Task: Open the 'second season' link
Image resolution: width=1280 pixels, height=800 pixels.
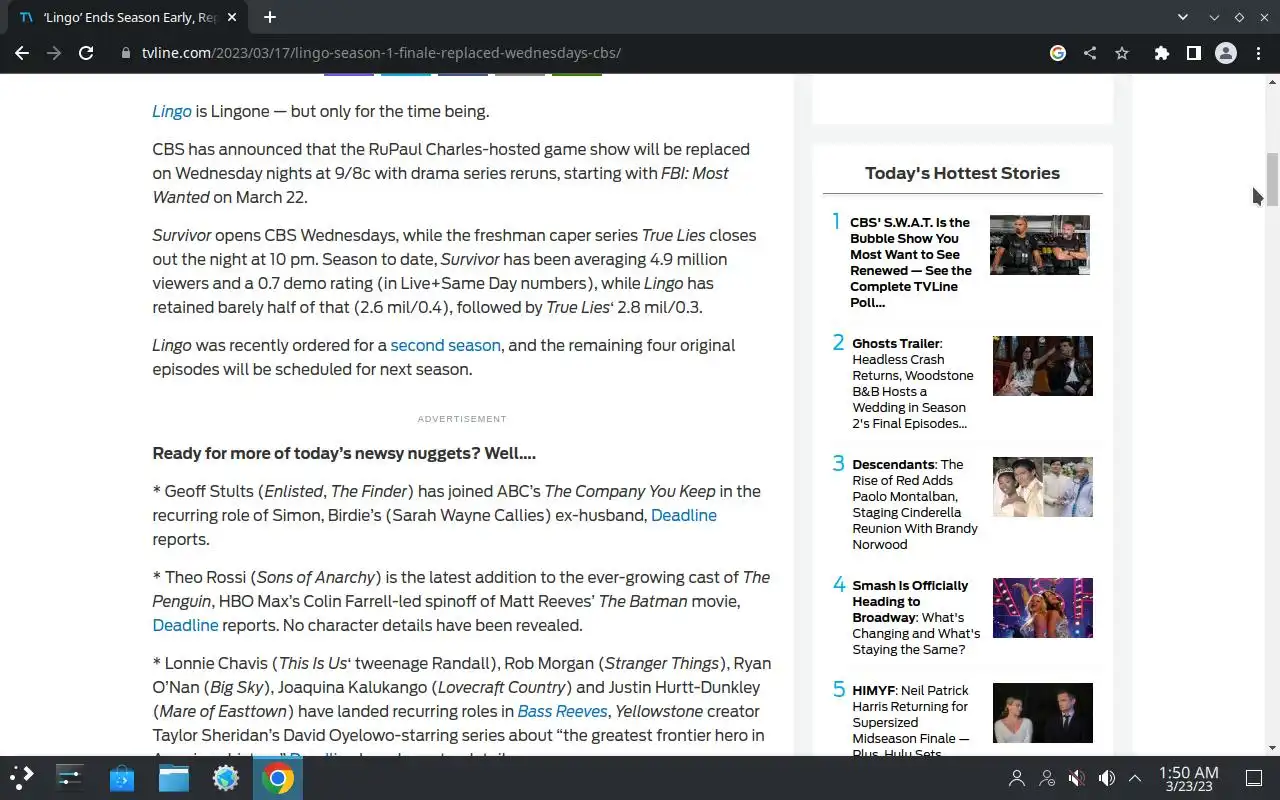Action: click(445, 345)
